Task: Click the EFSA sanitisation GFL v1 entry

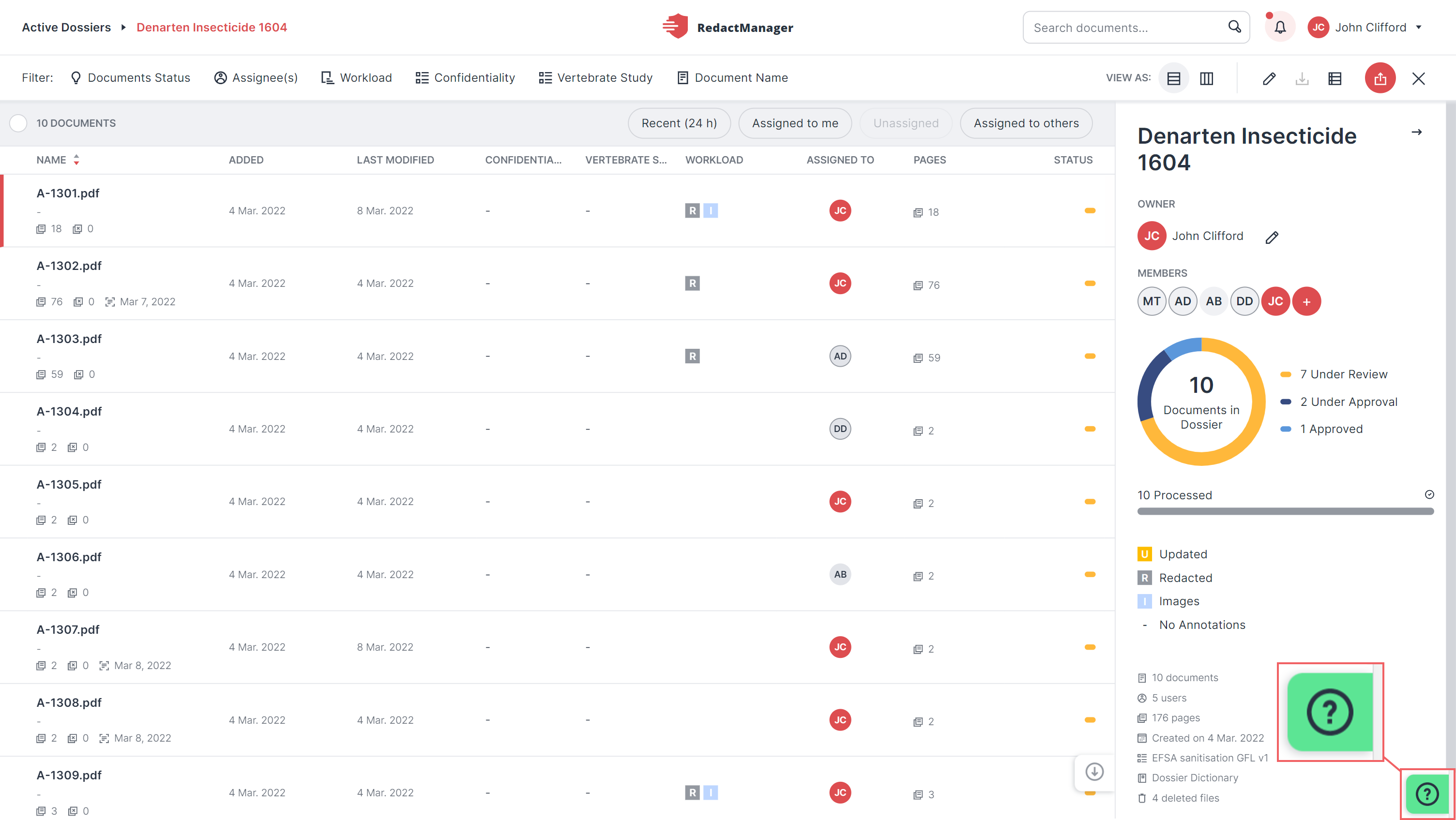Action: (x=1203, y=758)
